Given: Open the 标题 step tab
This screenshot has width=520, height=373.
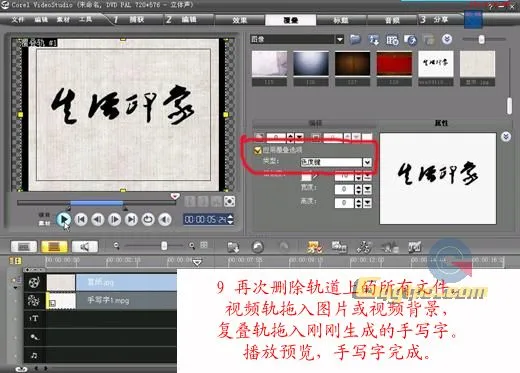Looking at the screenshot, I should [341, 20].
